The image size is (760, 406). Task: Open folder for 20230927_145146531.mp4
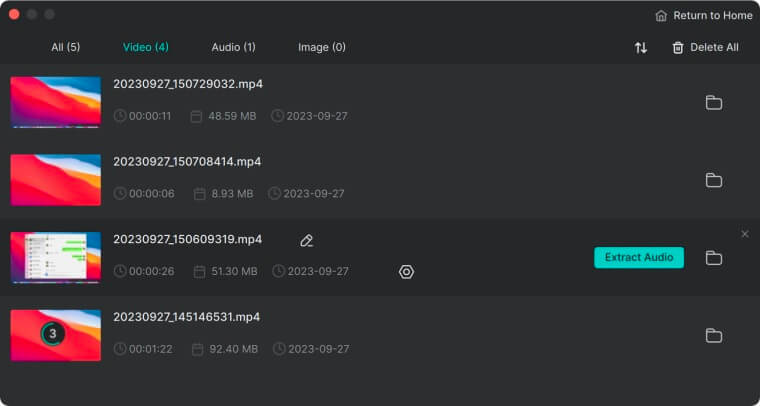(x=713, y=335)
